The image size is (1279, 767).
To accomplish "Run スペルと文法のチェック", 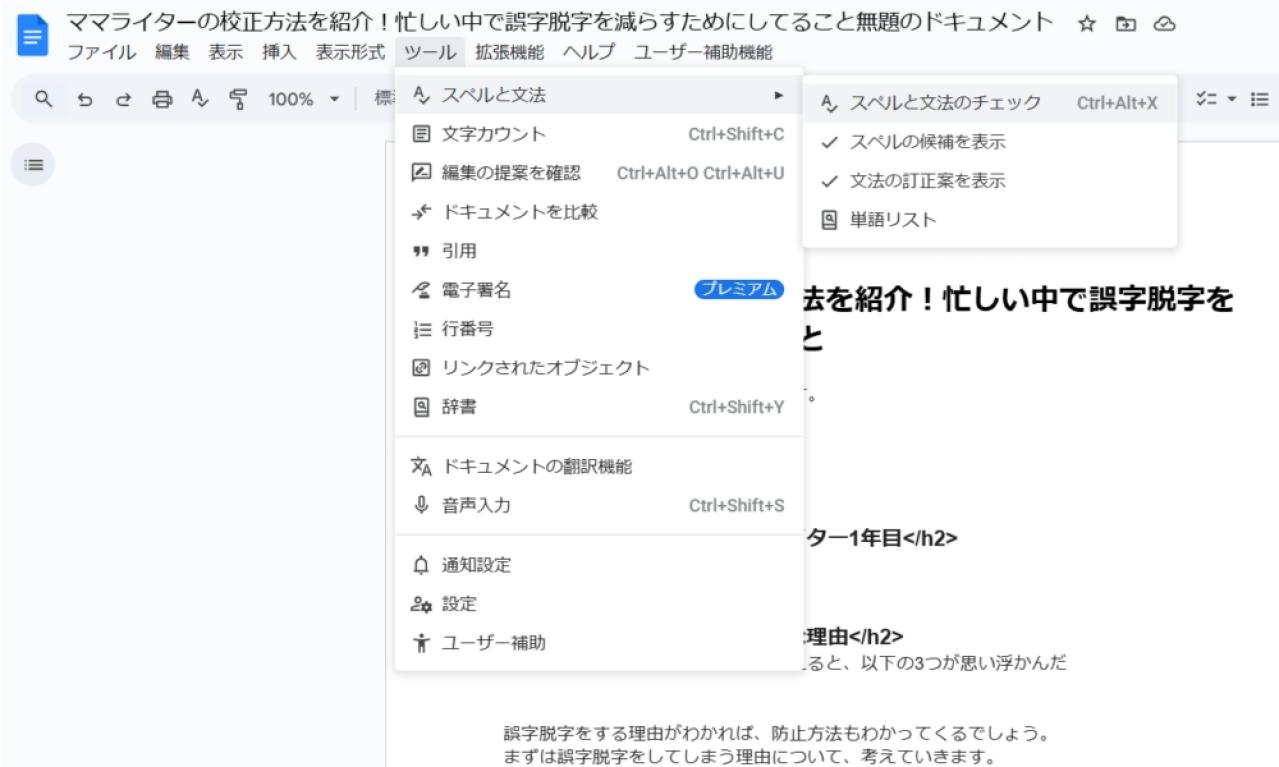I will [x=989, y=103].
